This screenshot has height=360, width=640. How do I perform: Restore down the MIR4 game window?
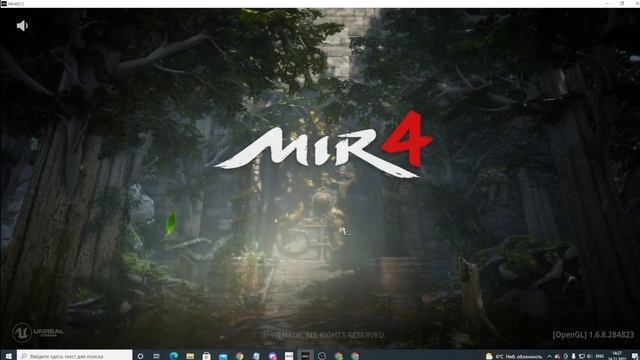[x=622, y=3]
